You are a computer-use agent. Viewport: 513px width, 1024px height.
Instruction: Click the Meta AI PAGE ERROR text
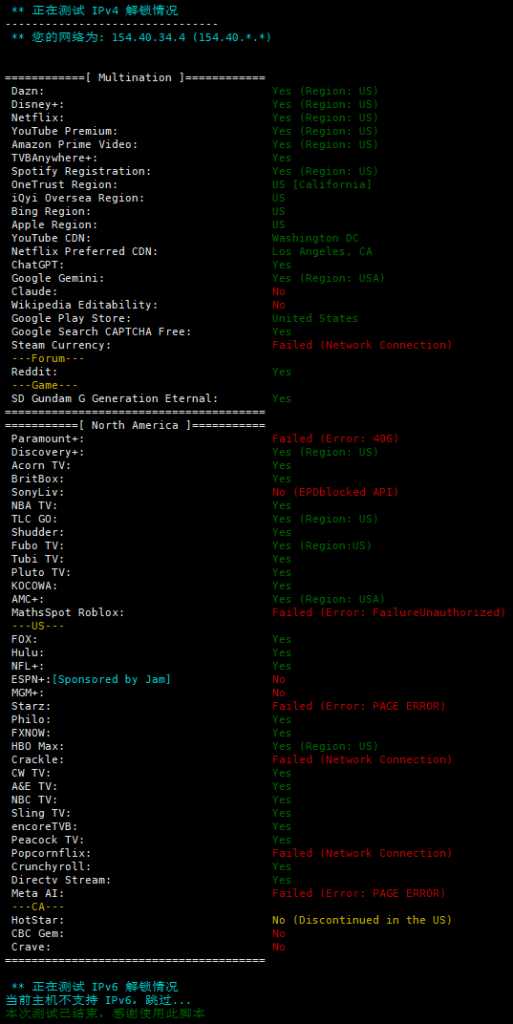pos(358,893)
